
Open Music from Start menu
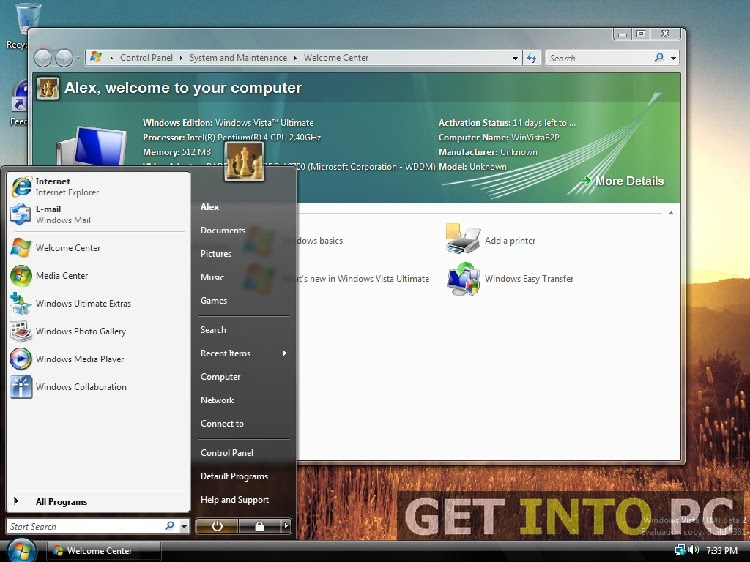212,277
